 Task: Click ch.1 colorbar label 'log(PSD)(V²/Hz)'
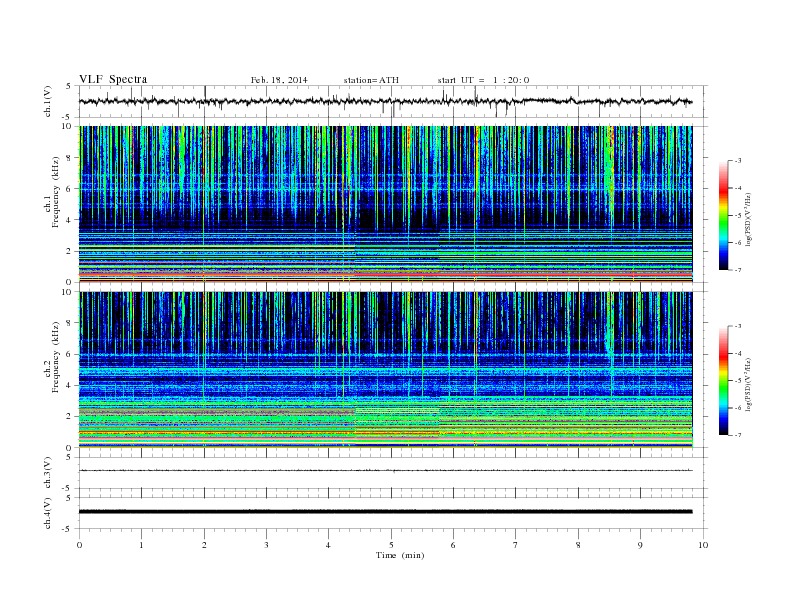point(749,219)
